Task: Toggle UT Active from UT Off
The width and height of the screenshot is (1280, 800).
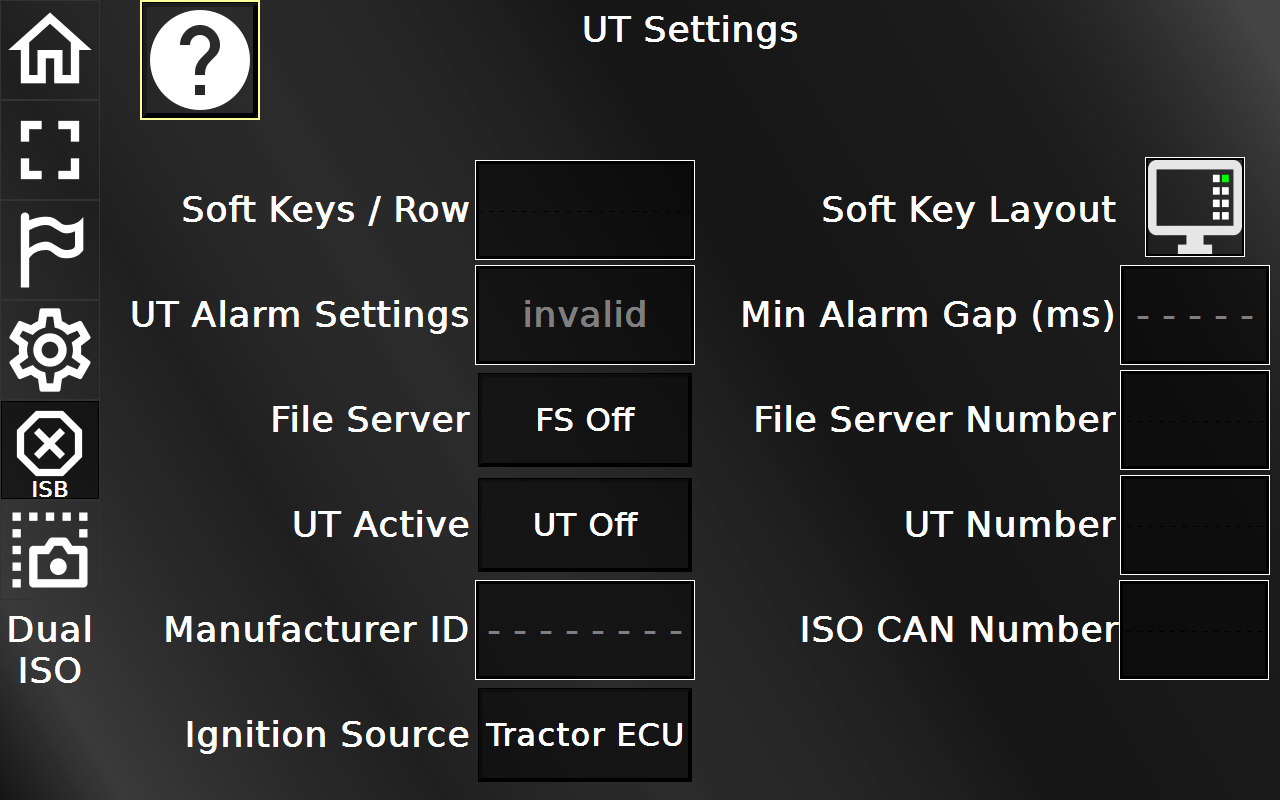Action: tap(584, 524)
